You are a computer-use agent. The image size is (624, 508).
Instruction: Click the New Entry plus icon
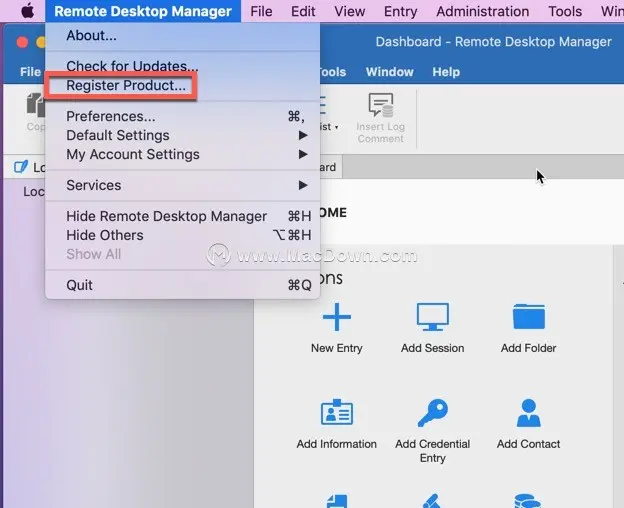[337, 317]
